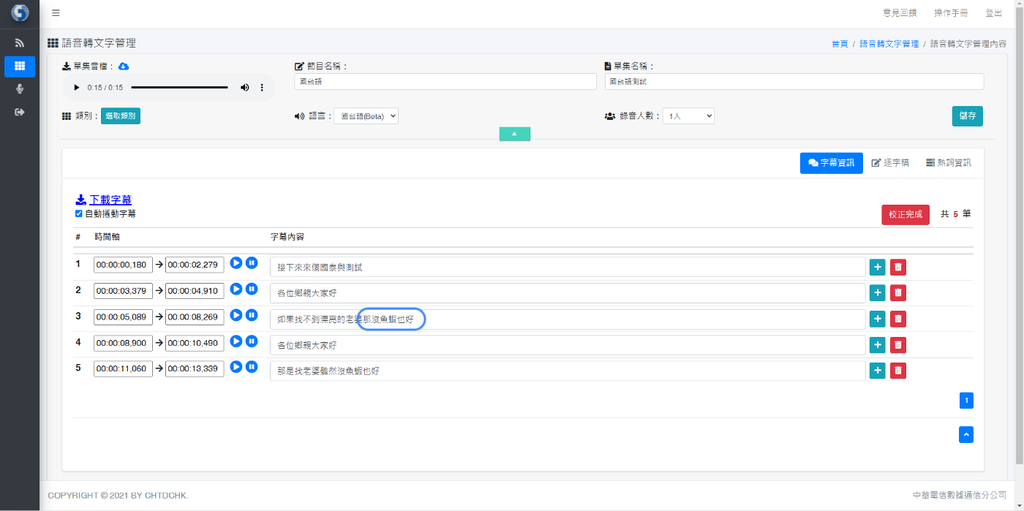Image resolution: width=1024 pixels, height=511 pixels.
Task: Edit row 5 subtitle text field
Action: (568, 371)
